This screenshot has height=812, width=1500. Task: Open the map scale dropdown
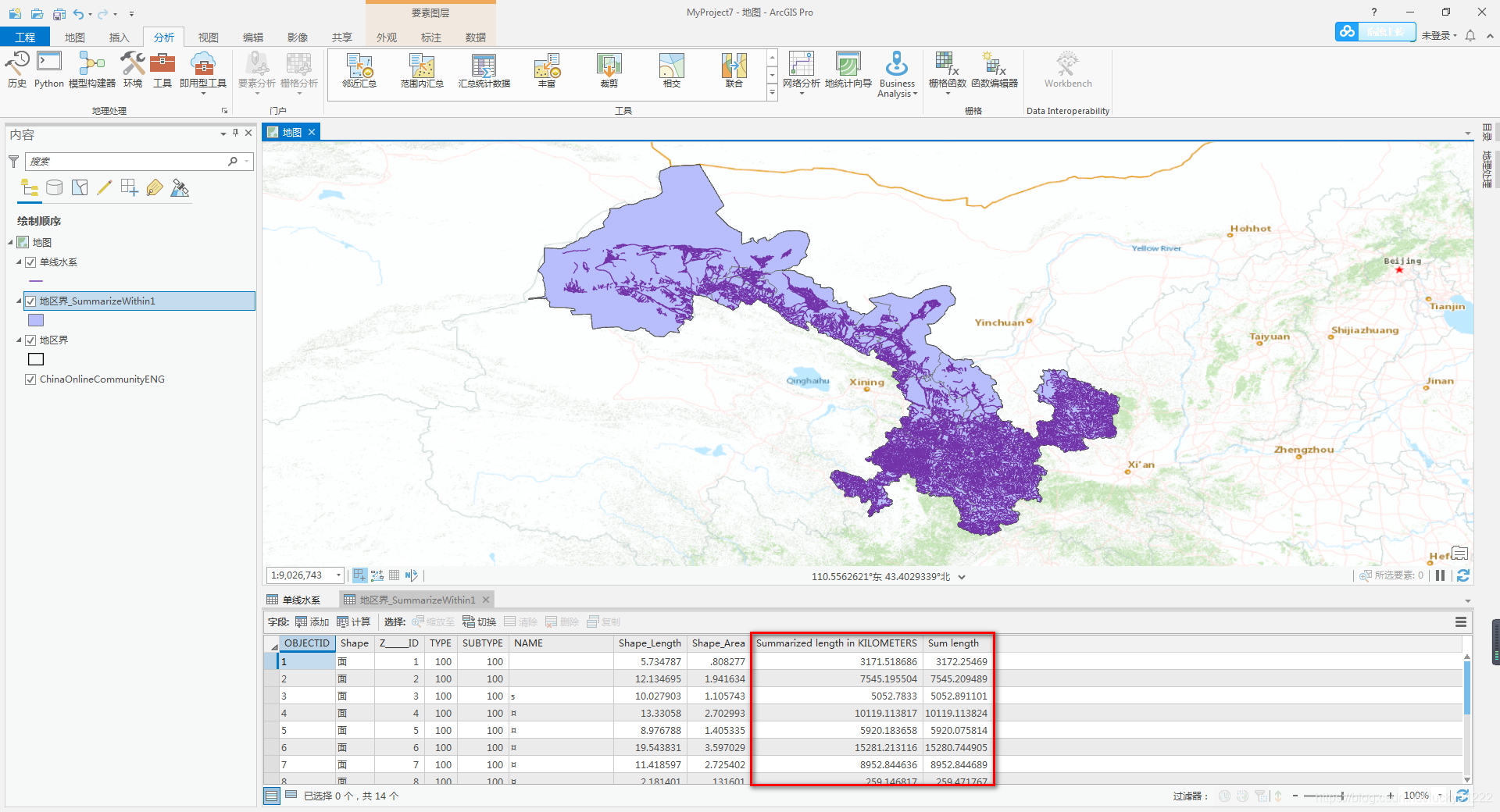coord(338,575)
